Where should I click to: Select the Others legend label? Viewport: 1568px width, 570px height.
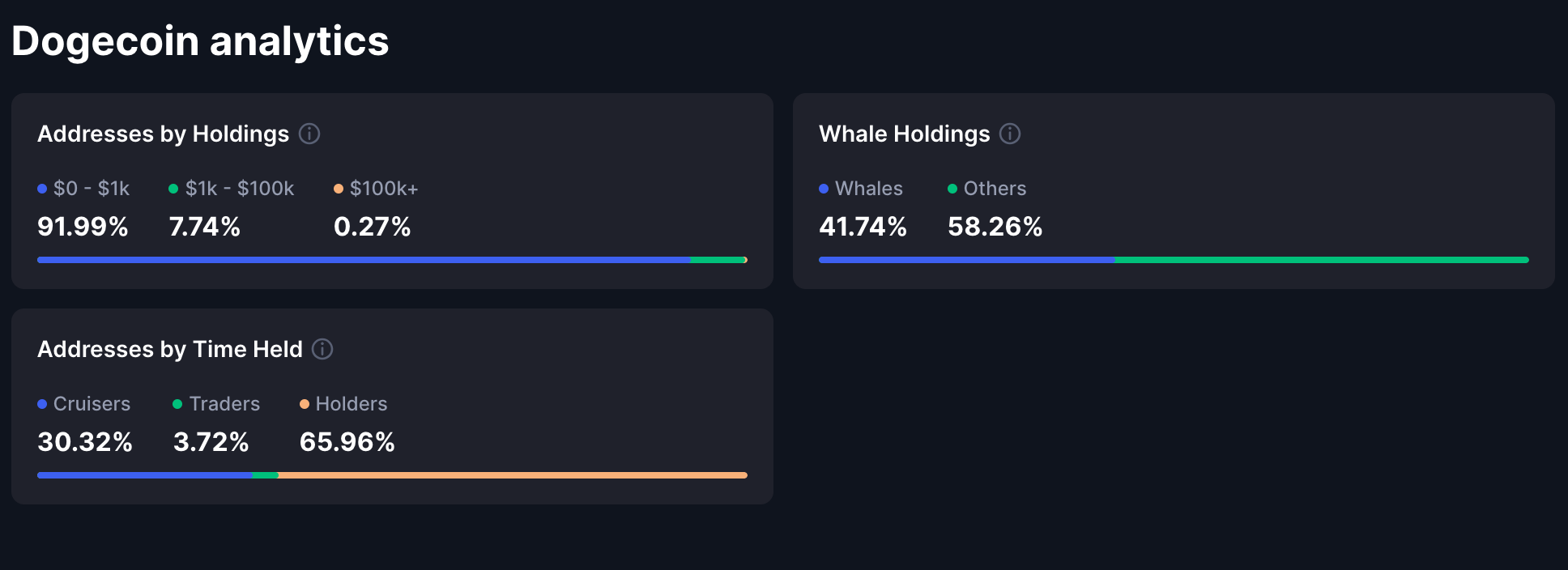995,189
